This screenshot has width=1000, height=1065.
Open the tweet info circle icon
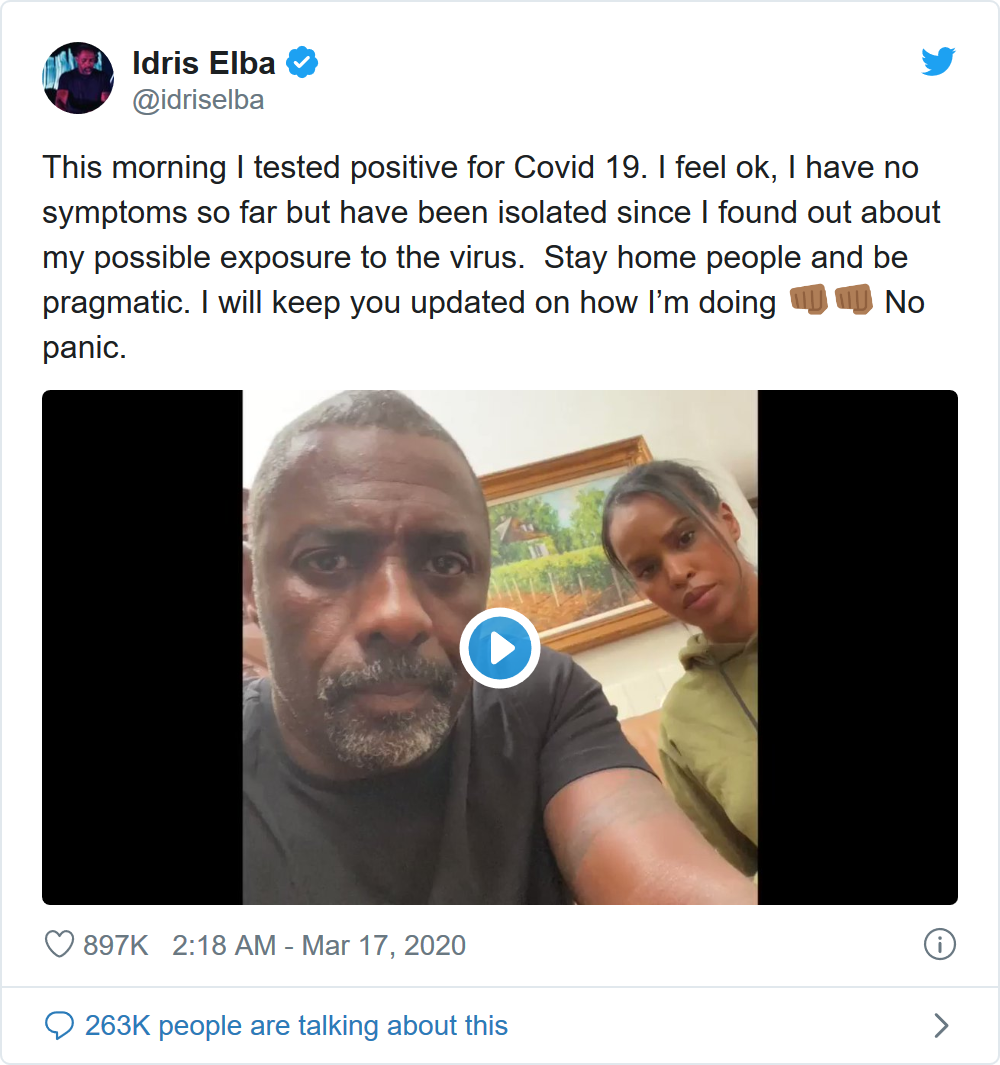(x=940, y=944)
